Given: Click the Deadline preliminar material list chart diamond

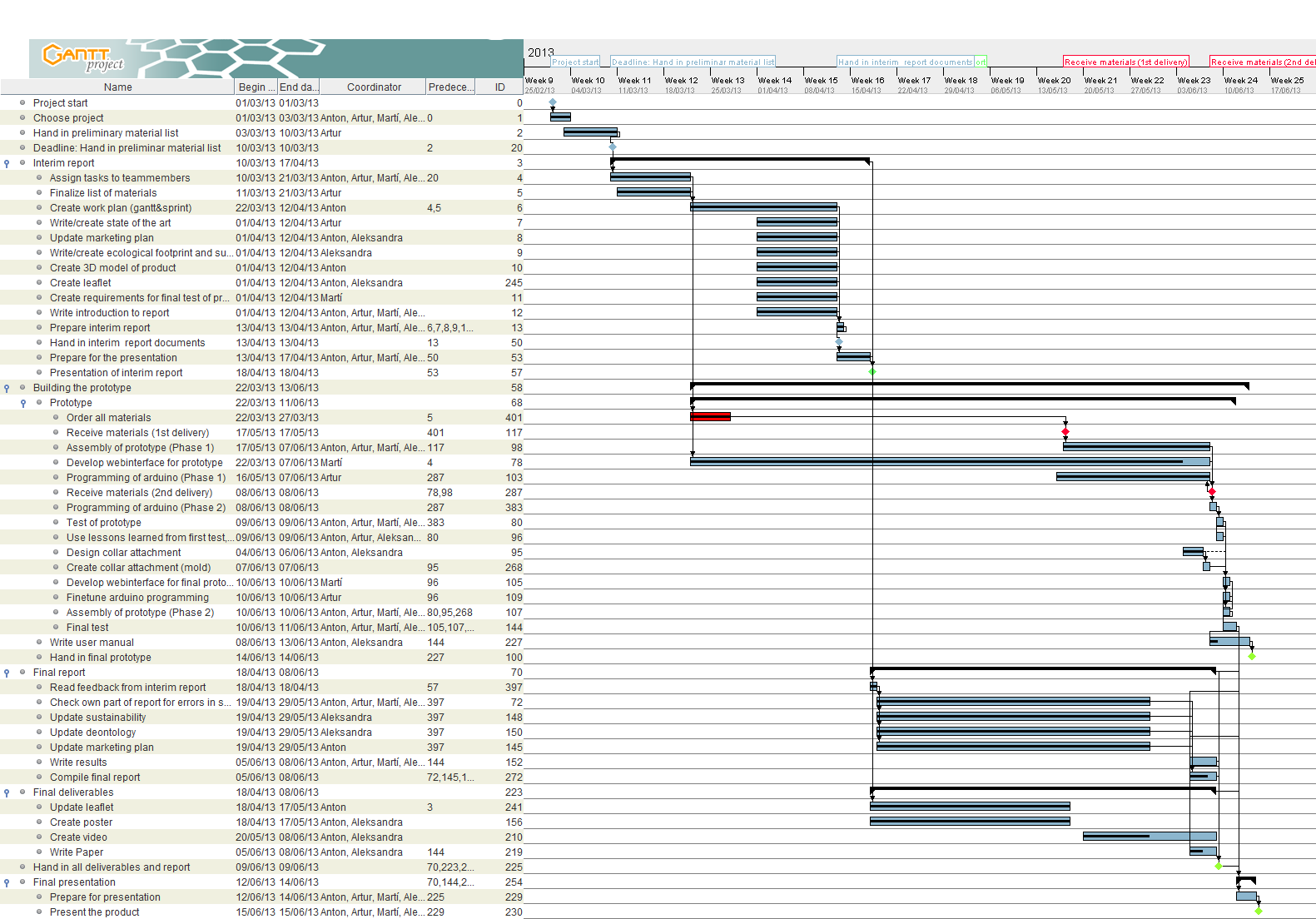Looking at the screenshot, I should tap(613, 147).
